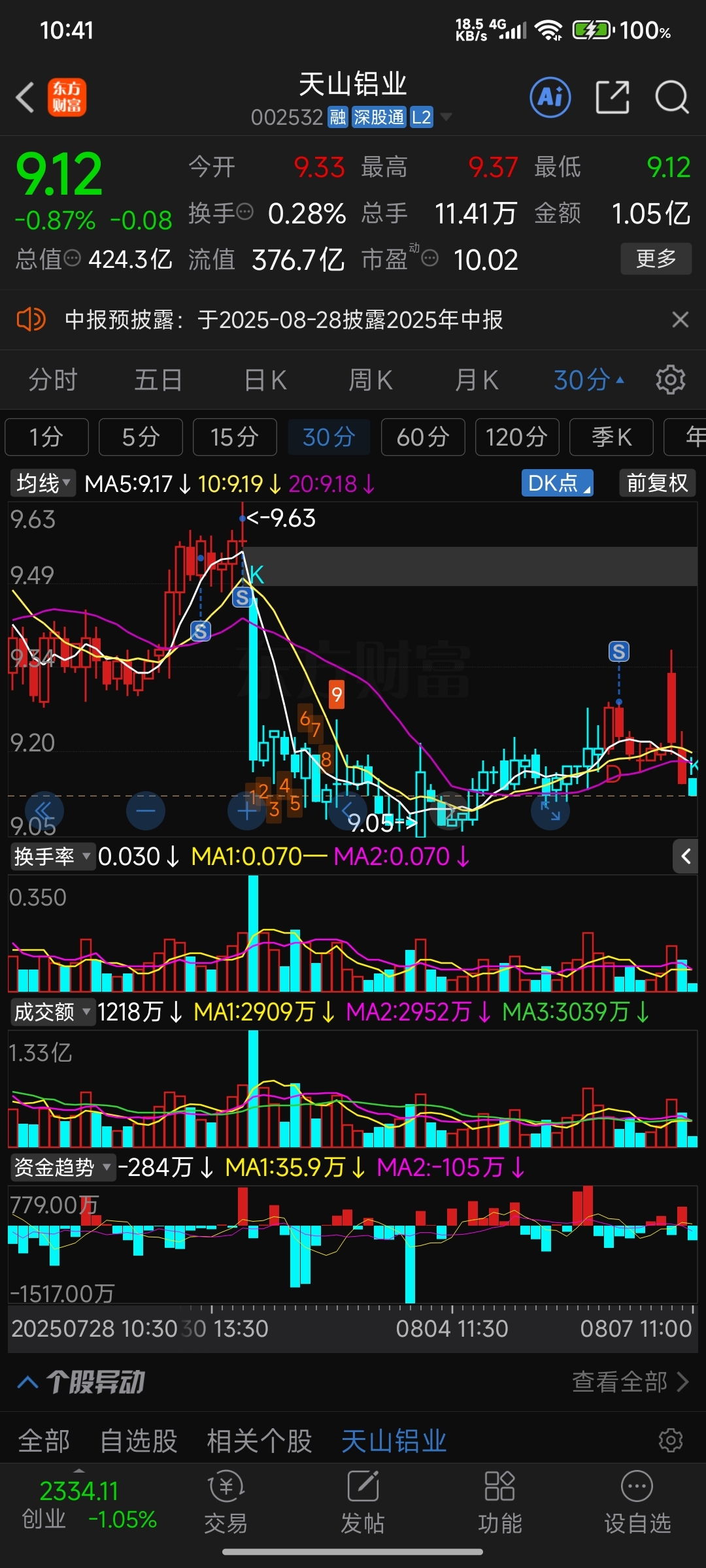The width and height of the screenshot is (706, 1568).
Task: Select the 季K period
Action: [x=611, y=437]
